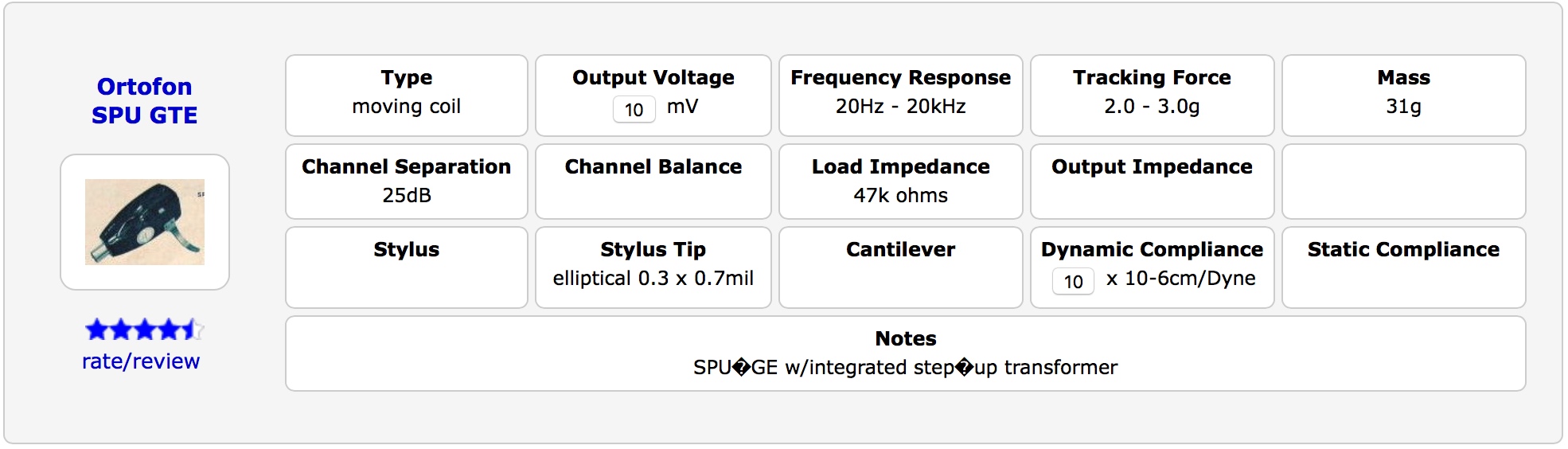The image size is (1568, 449).
Task: Click the Notes section text
Action: tap(905, 367)
